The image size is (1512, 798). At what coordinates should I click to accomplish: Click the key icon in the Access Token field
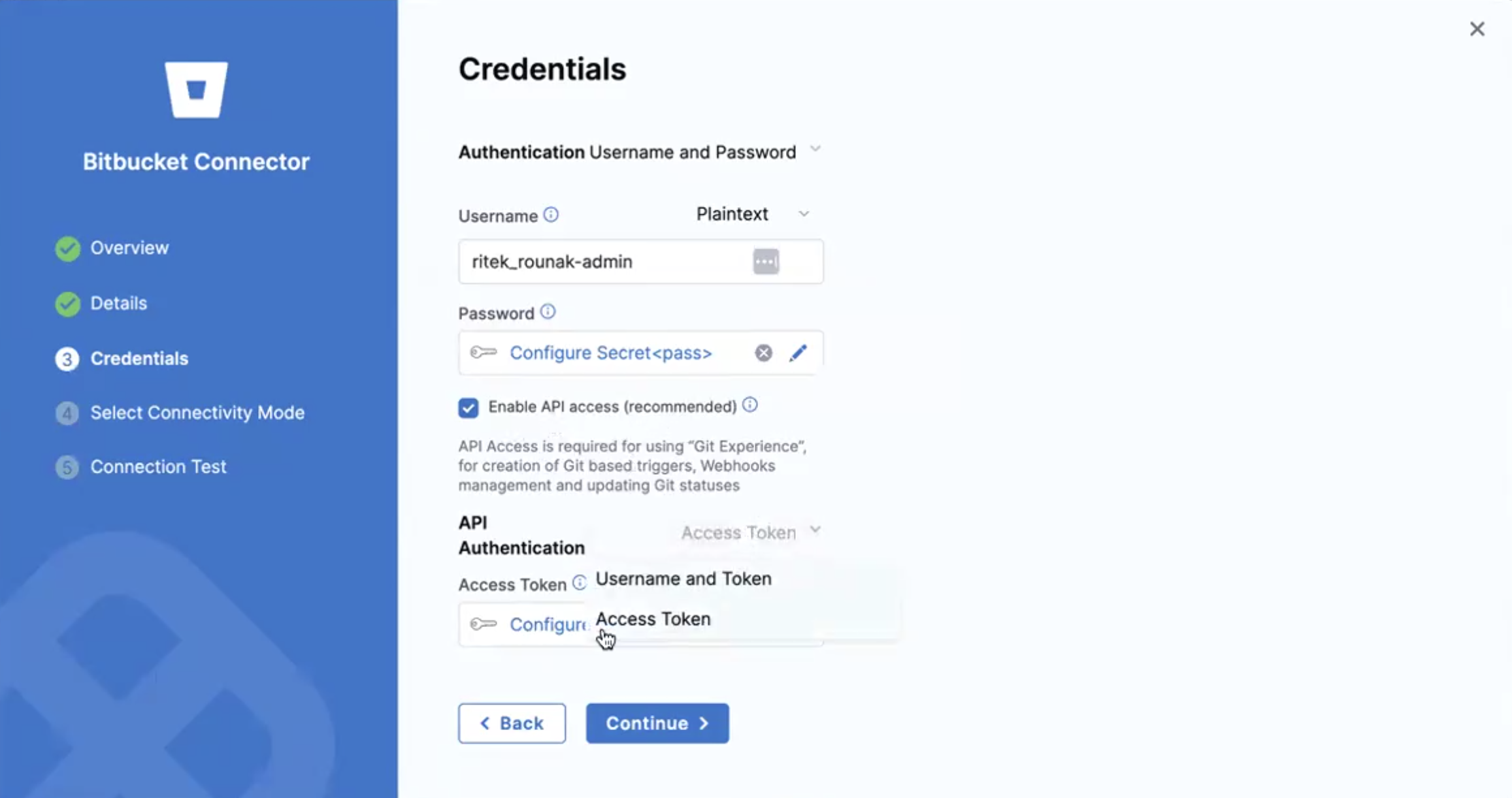483,624
